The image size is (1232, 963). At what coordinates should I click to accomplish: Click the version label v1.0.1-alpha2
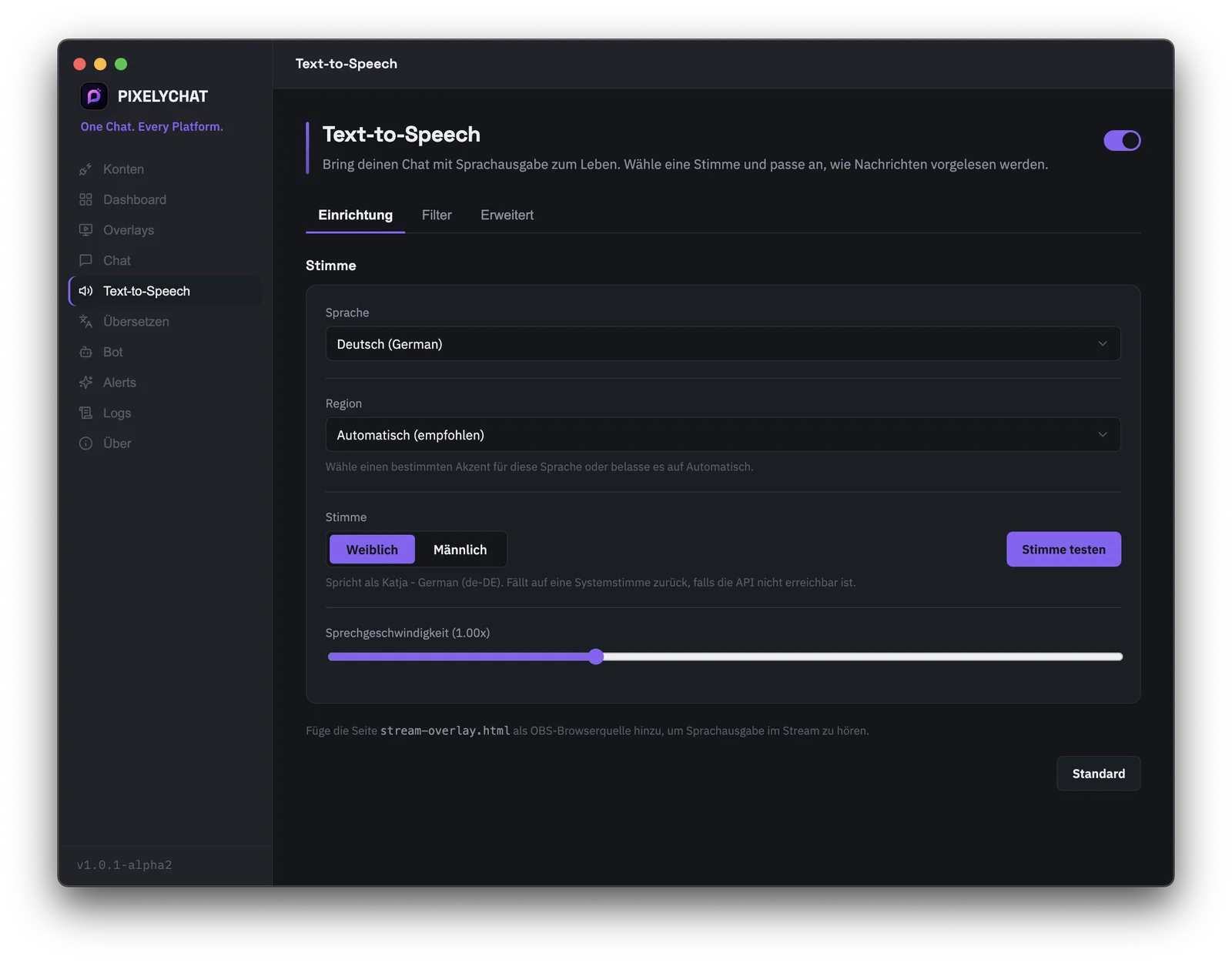[124, 865]
